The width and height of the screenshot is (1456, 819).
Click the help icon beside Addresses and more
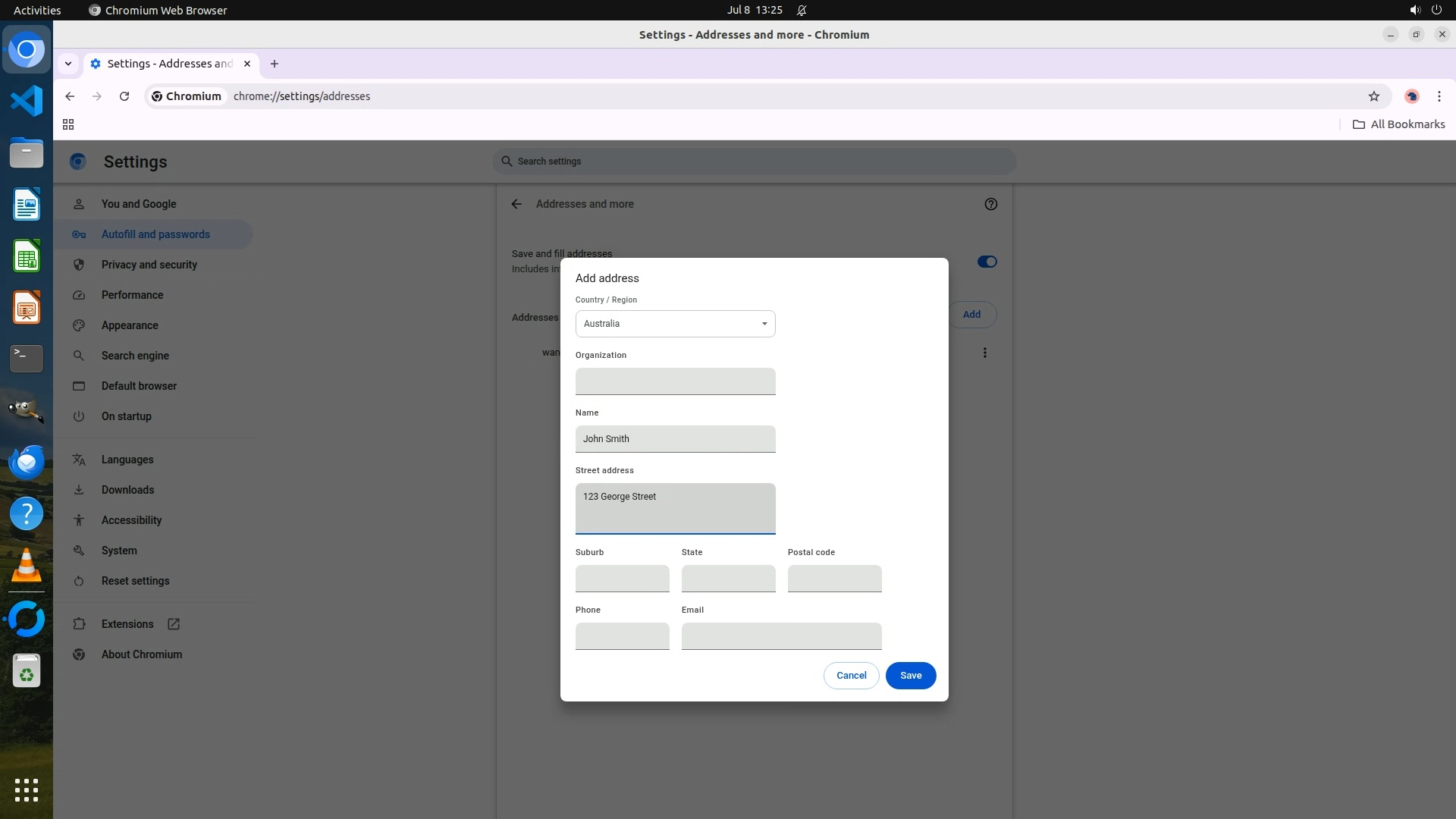pos(990,204)
